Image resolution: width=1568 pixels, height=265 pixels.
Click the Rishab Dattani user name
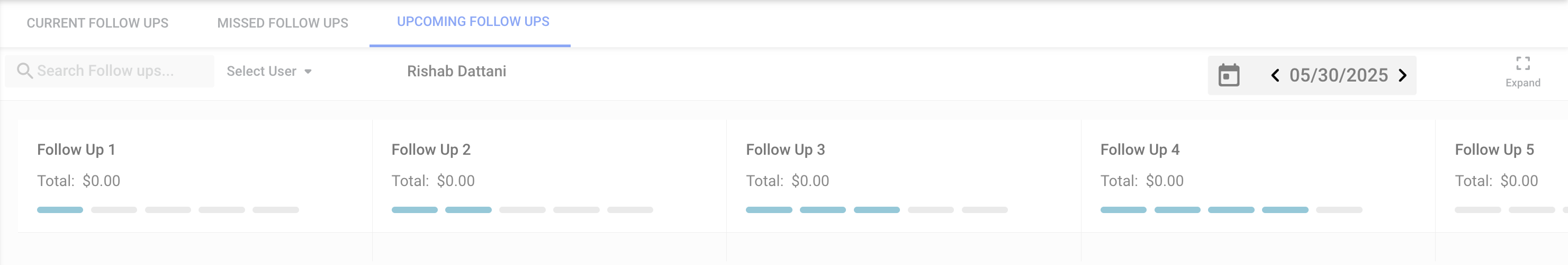coord(456,71)
